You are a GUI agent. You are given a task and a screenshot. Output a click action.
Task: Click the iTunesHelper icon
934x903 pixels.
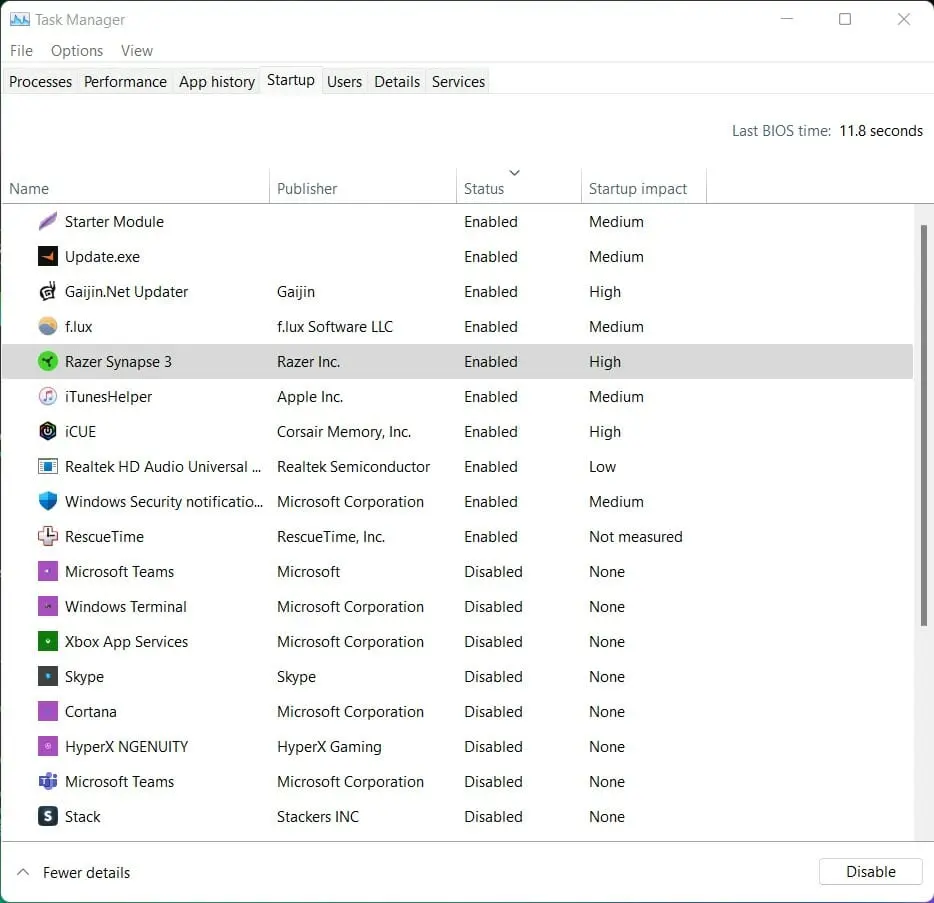[48, 396]
